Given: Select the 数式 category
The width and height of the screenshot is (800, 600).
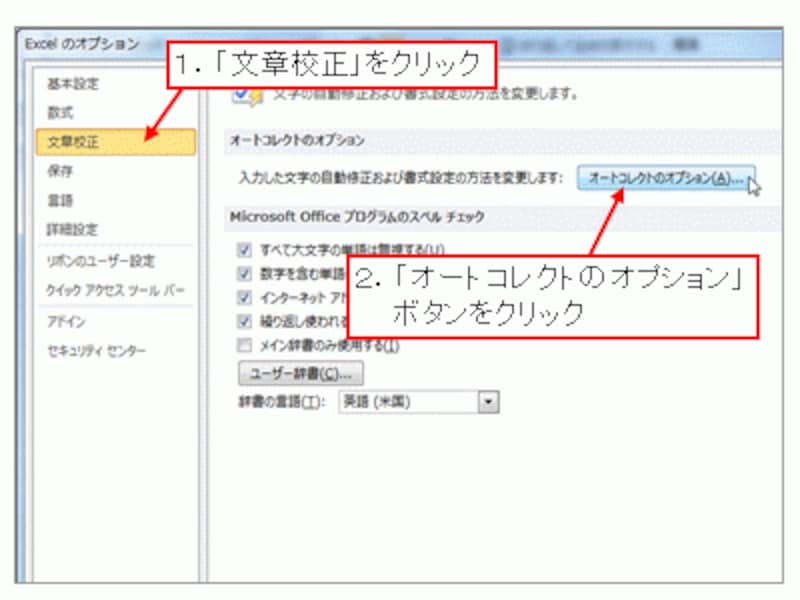Looking at the screenshot, I should click(60, 112).
